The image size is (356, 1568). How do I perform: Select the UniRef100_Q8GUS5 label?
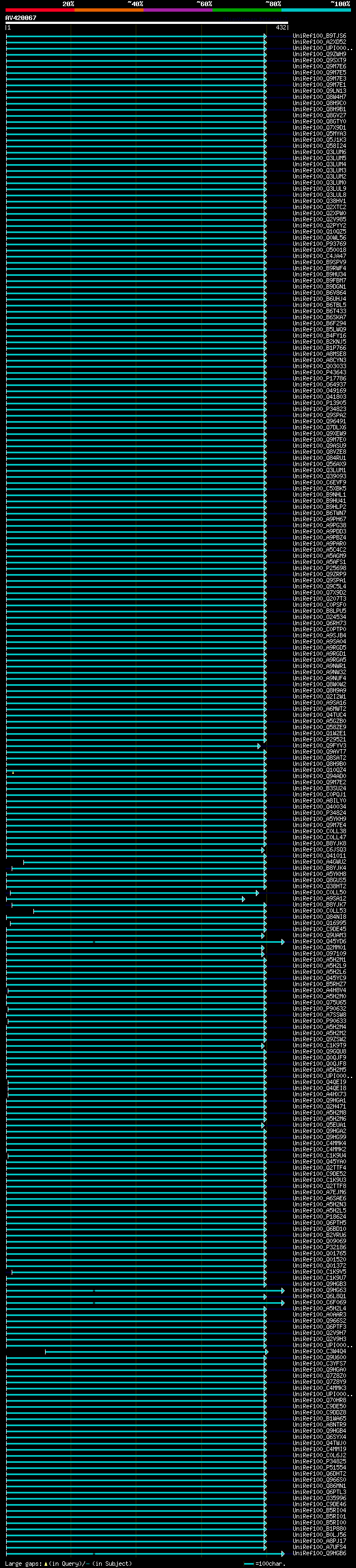(x=319, y=880)
